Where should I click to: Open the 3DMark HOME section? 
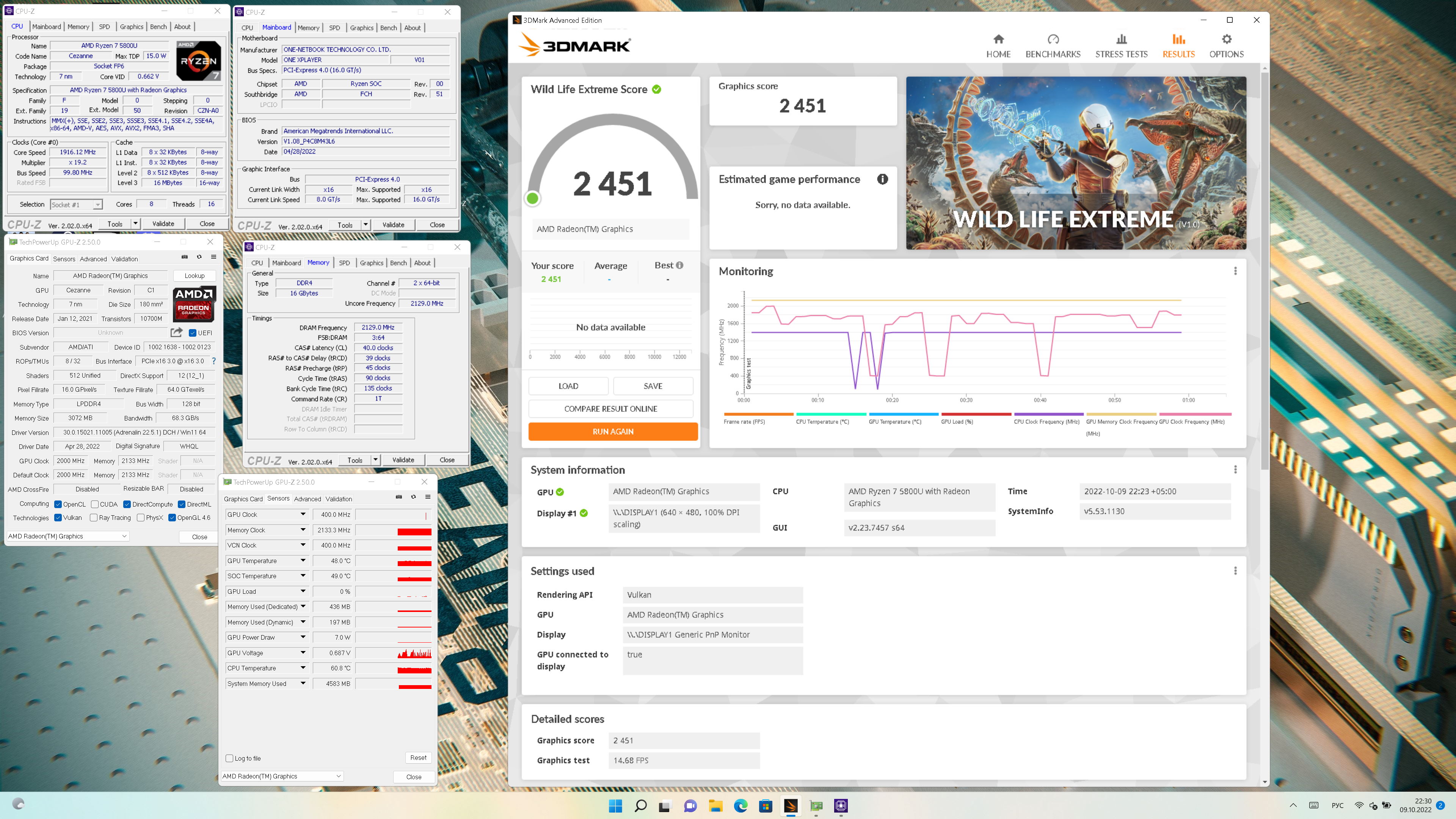point(998,46)
